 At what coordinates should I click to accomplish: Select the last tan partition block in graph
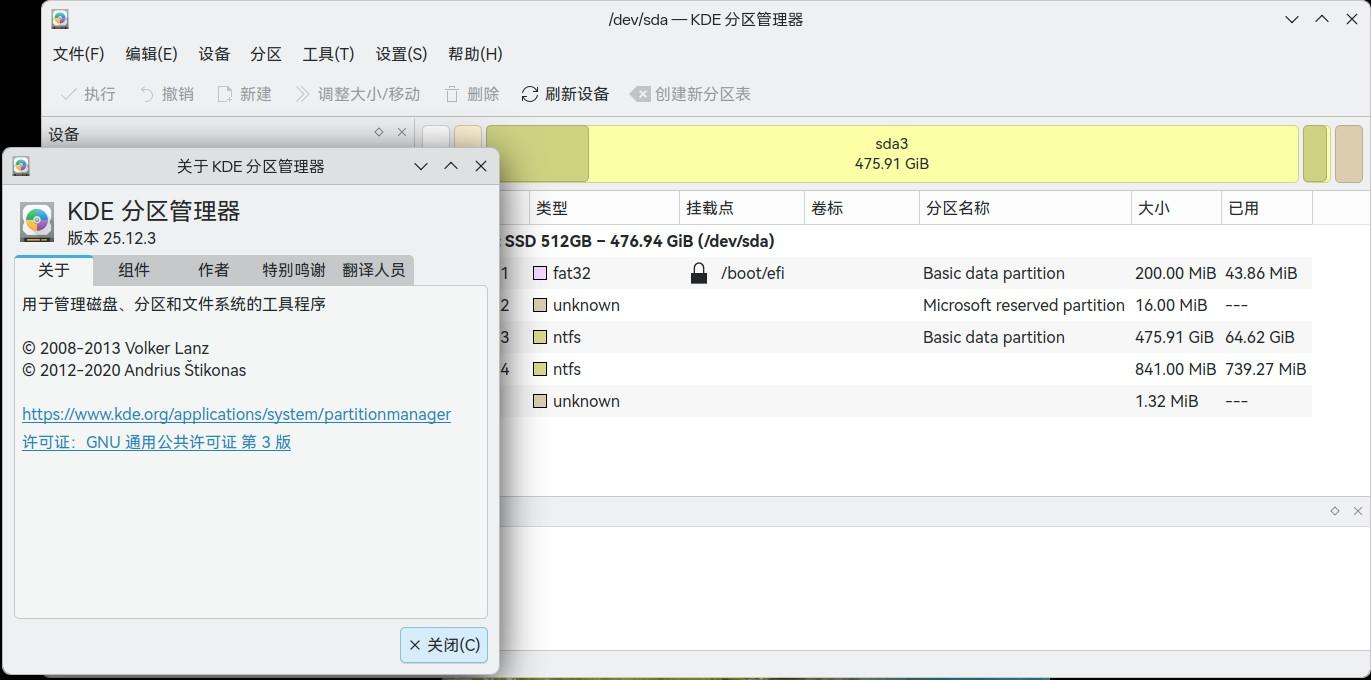tap(1348, 154)
